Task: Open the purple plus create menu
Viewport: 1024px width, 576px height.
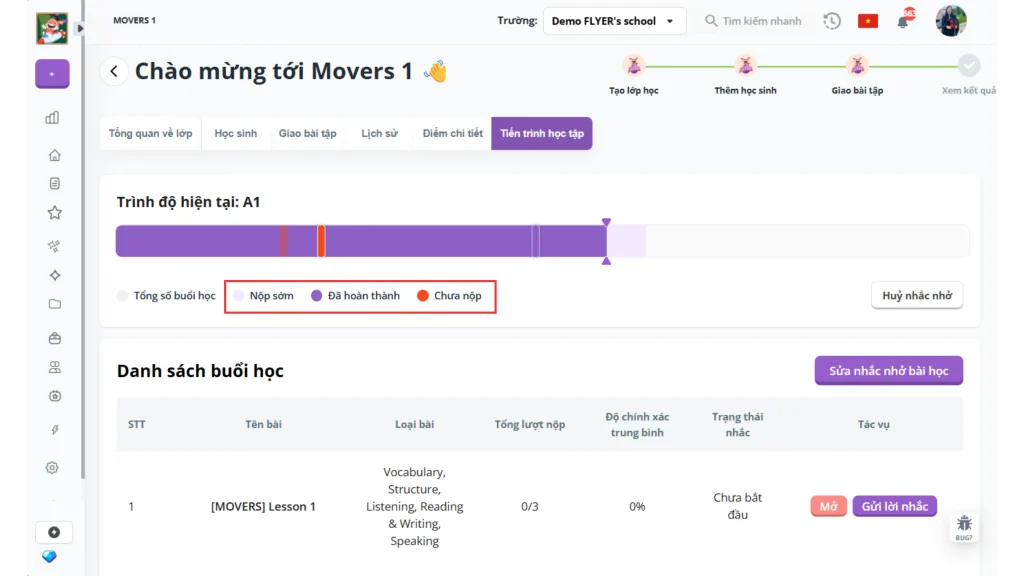Action: (52, 74)
